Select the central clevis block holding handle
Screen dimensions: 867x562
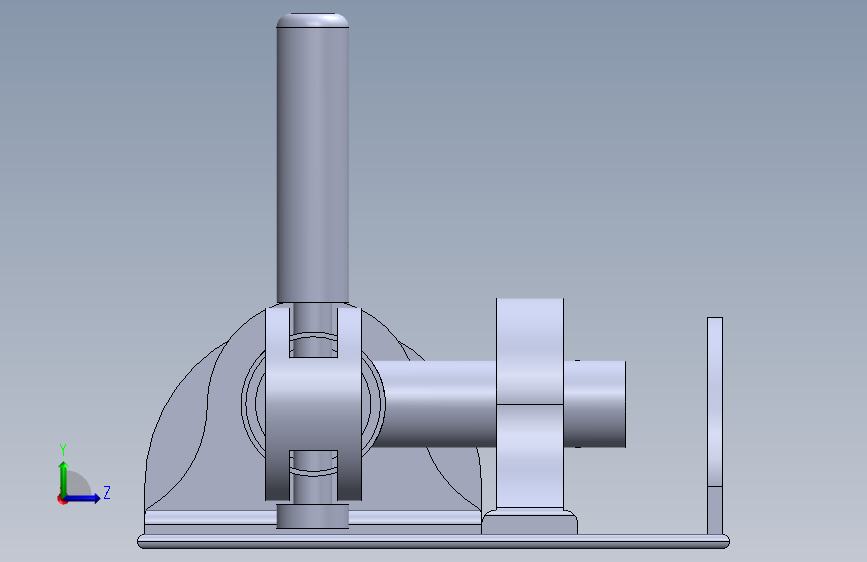click(313, 404)
